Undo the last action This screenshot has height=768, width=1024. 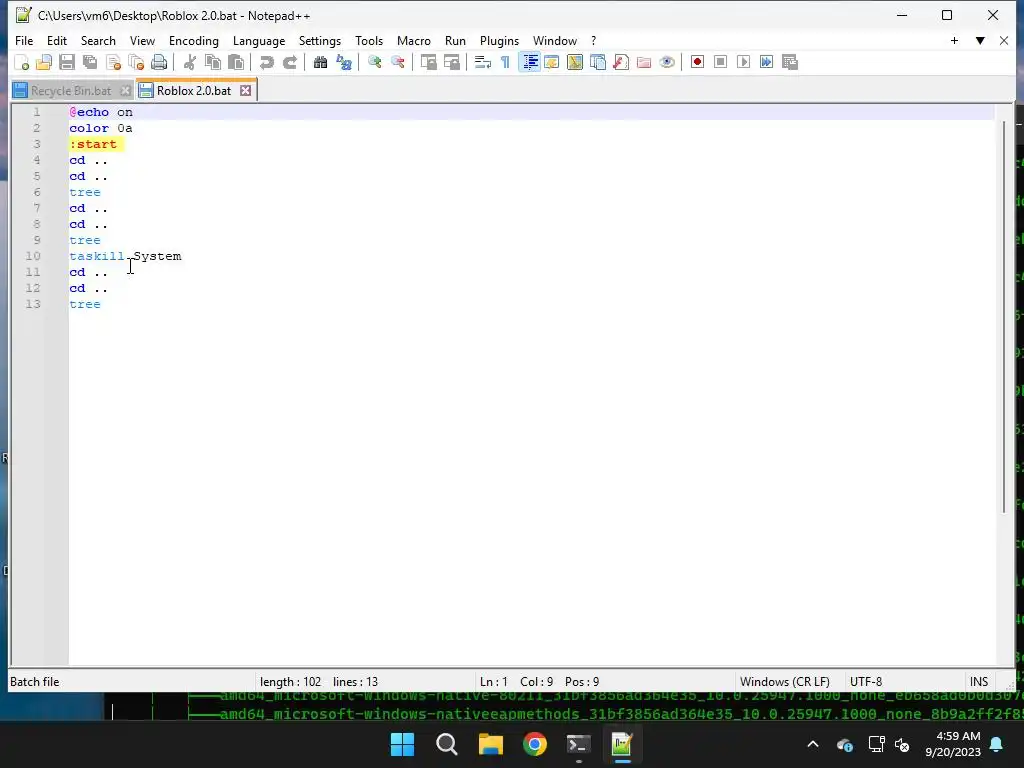click(x=266, y=62)
